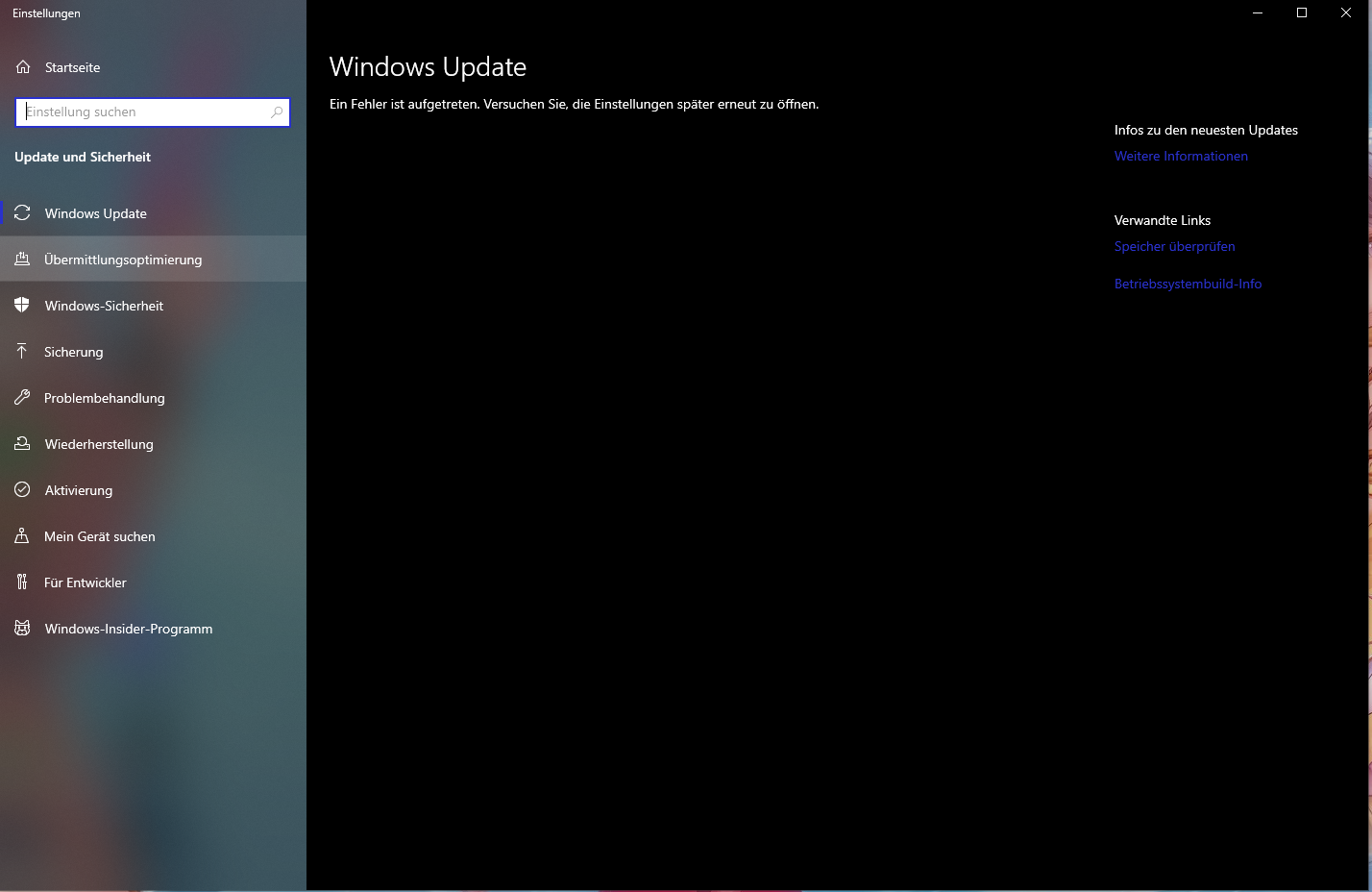Click the Übermittlungsoptimierung icon
Image resolution: width=1372 pixels, height=892 pixels.
coord(22,260)
